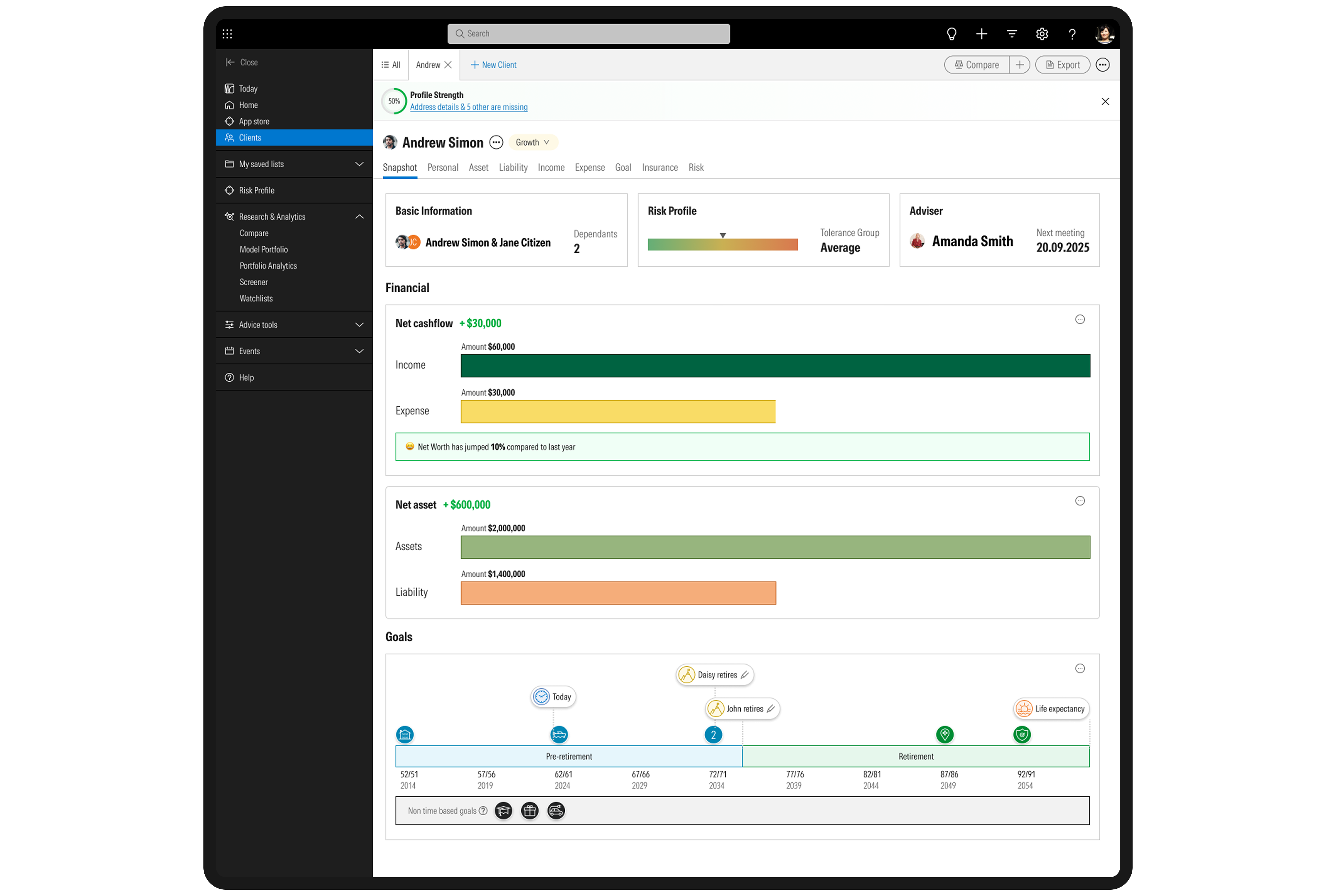Open the Liability tab
The image size is (1336, 896).
(513, 167)
